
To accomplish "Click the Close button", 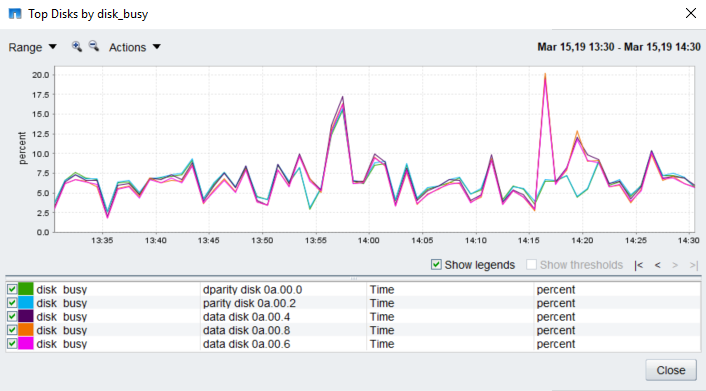I will tap(671, 370).
